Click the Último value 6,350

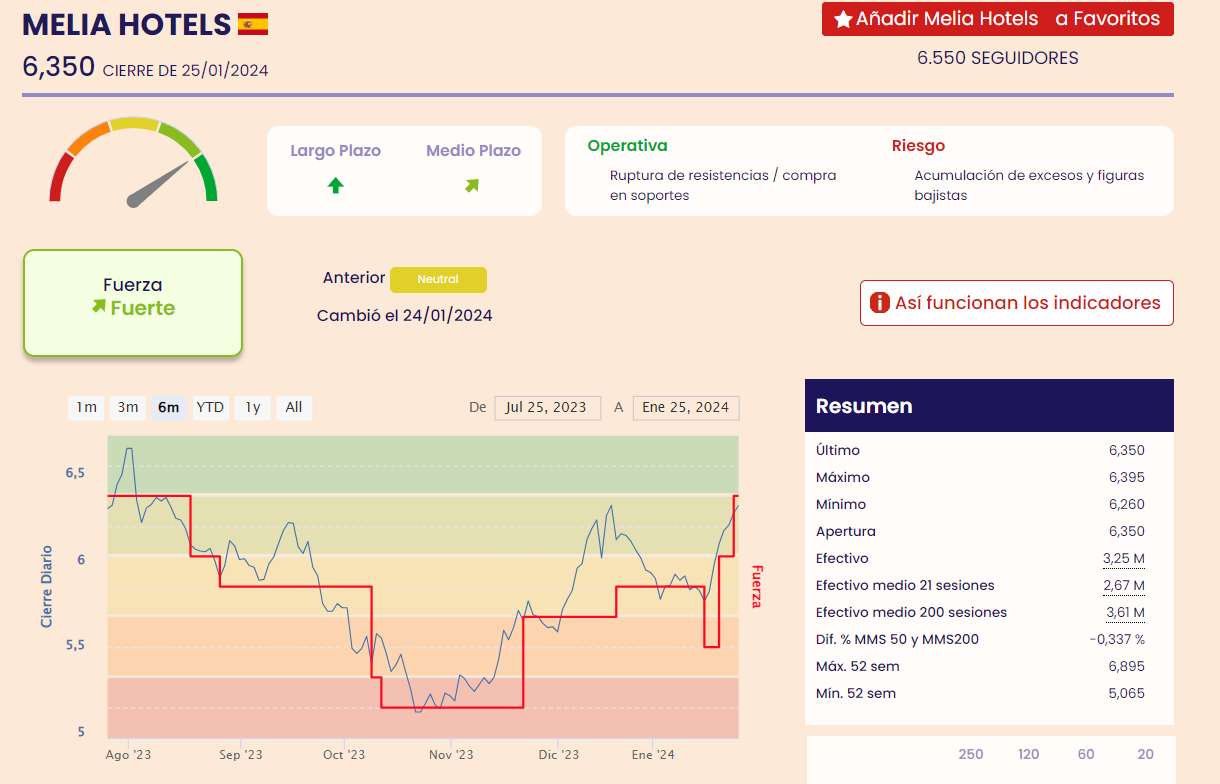coord(1127,450)
